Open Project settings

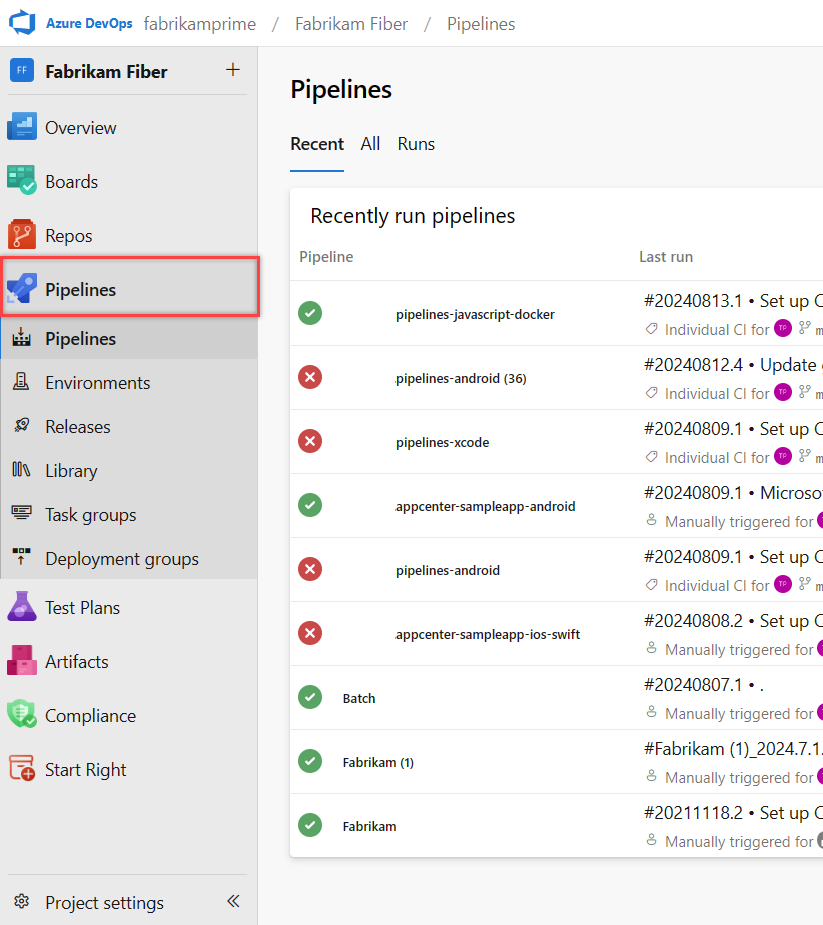pyautogui.click(x=104, y=902)
